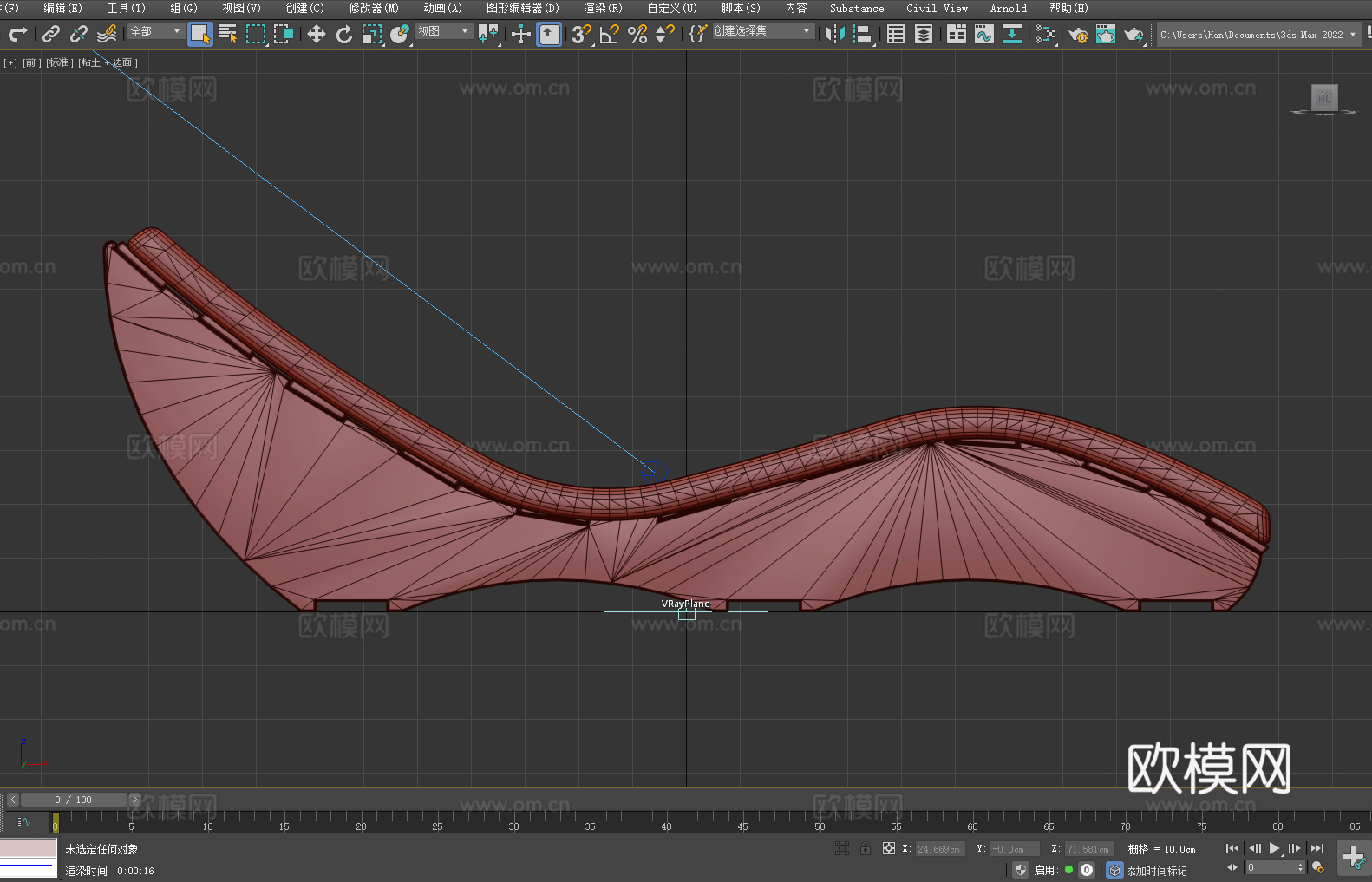1372x882 pixels.
Task: Click Bind to Space Warp icon
Action: (107, 34)
